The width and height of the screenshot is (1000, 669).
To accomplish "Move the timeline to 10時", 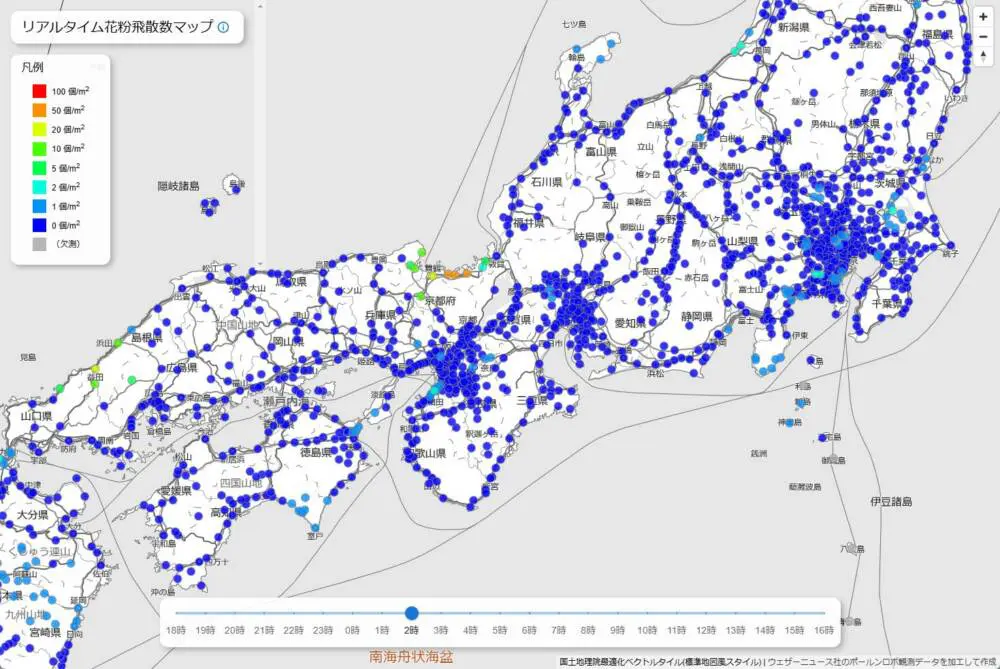I will point(647,630).
